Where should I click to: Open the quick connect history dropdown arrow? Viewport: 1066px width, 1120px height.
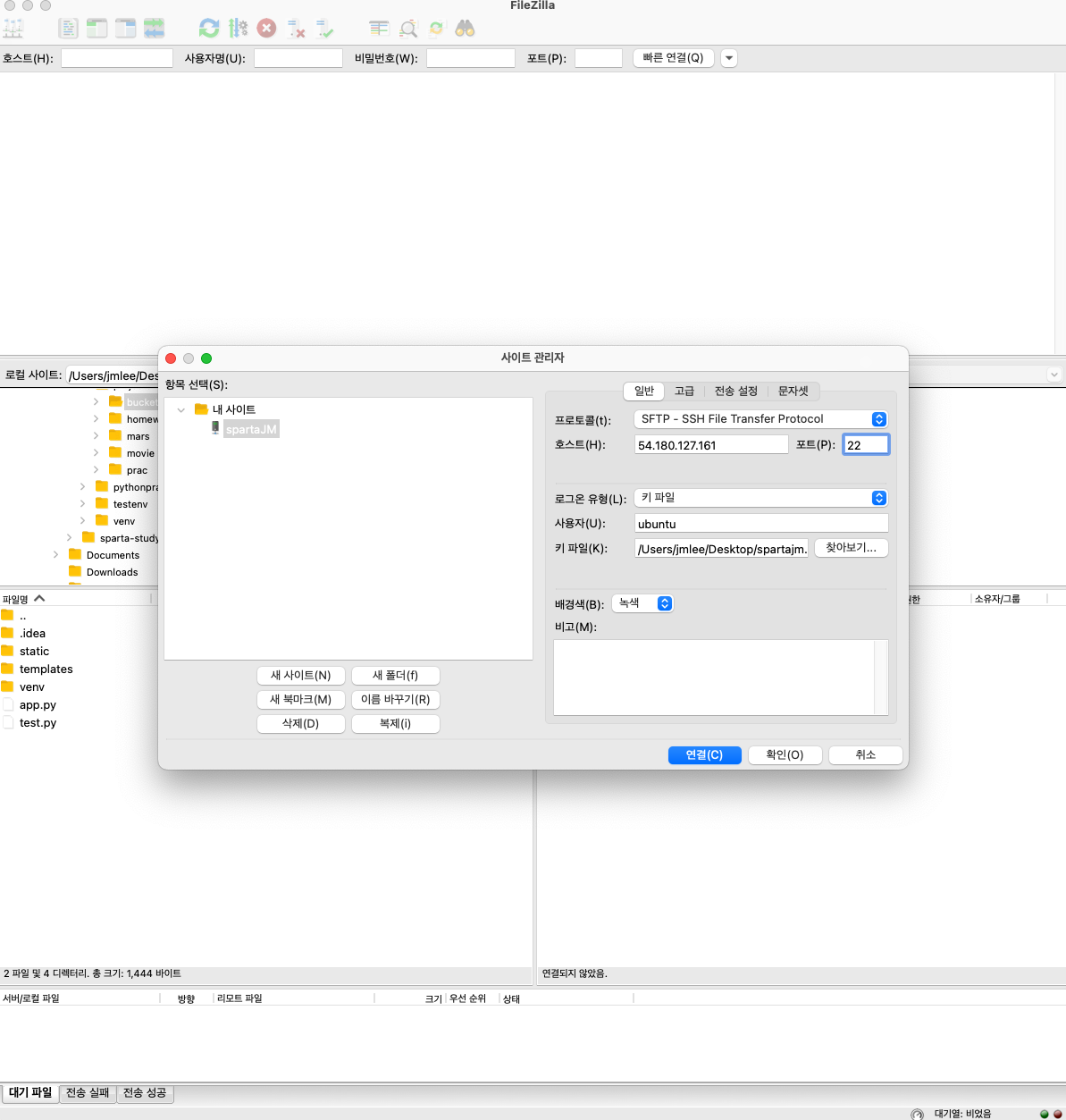click(729, 58)
